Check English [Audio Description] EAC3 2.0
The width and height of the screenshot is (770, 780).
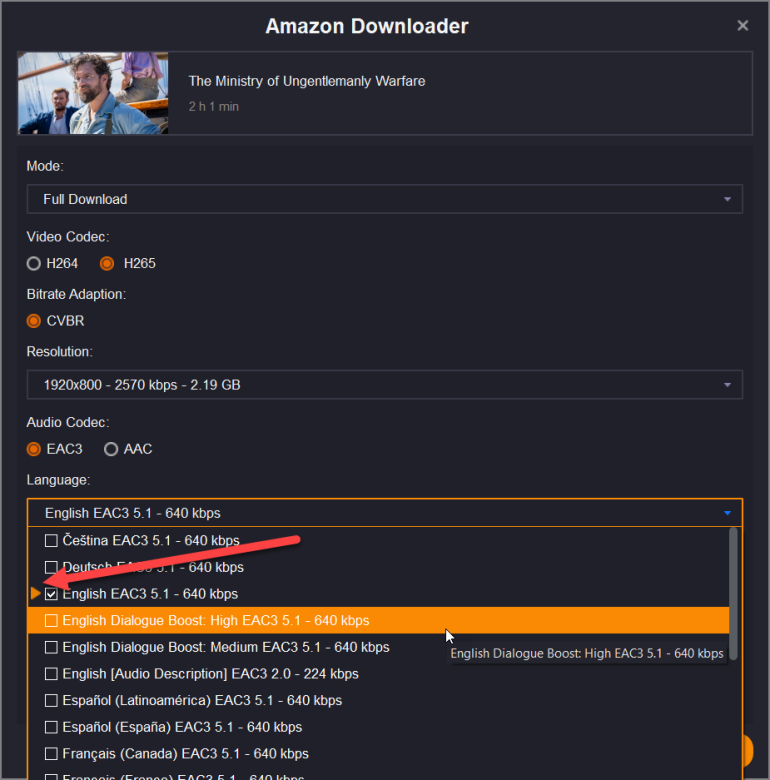[x=51, y=674]
